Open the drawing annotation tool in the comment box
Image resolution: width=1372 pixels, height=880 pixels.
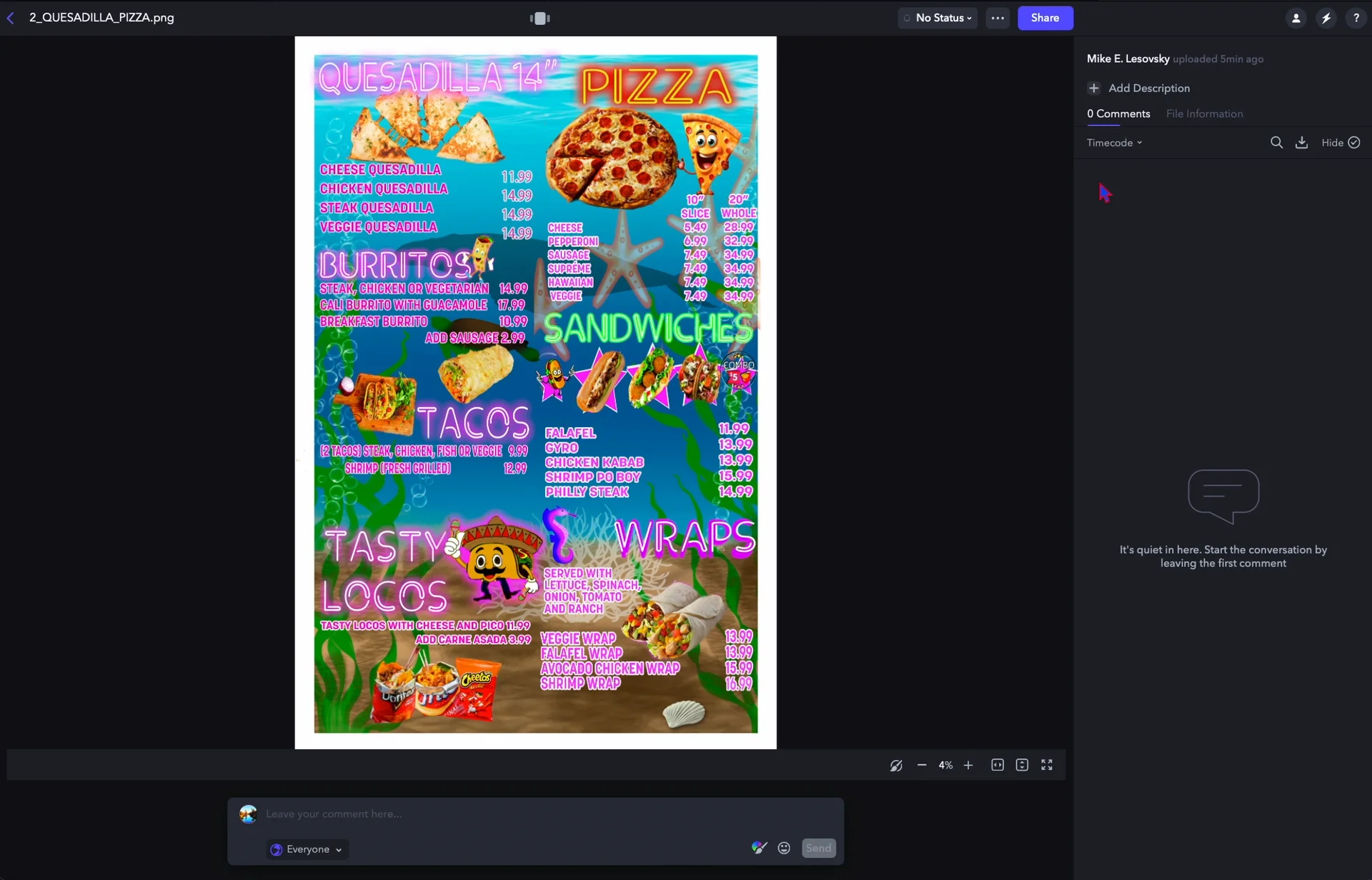coord(759,848)
